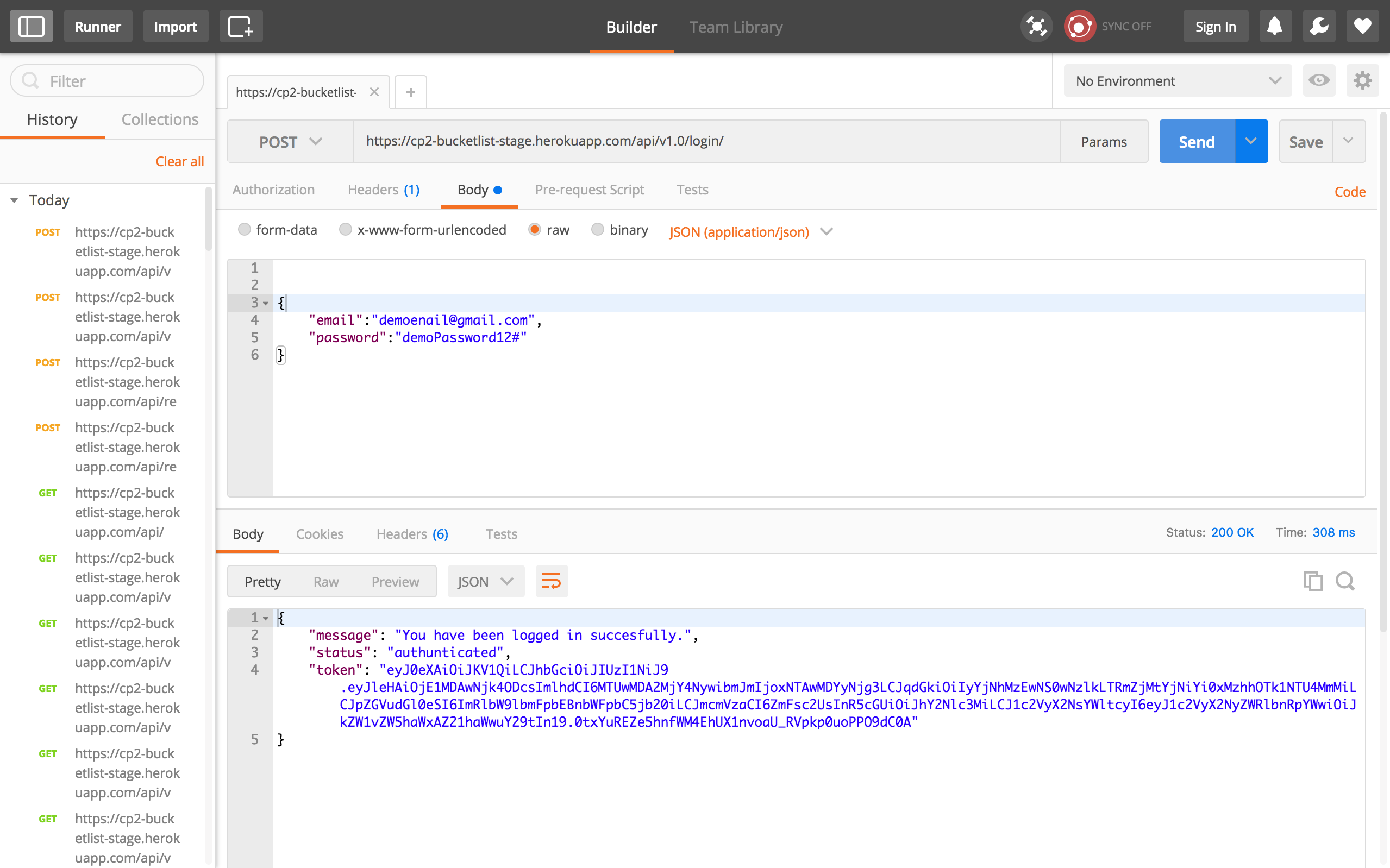Viewport: 1390px width, 868px height.
Task: Open a new window with the plus icon
Action: 241,27
